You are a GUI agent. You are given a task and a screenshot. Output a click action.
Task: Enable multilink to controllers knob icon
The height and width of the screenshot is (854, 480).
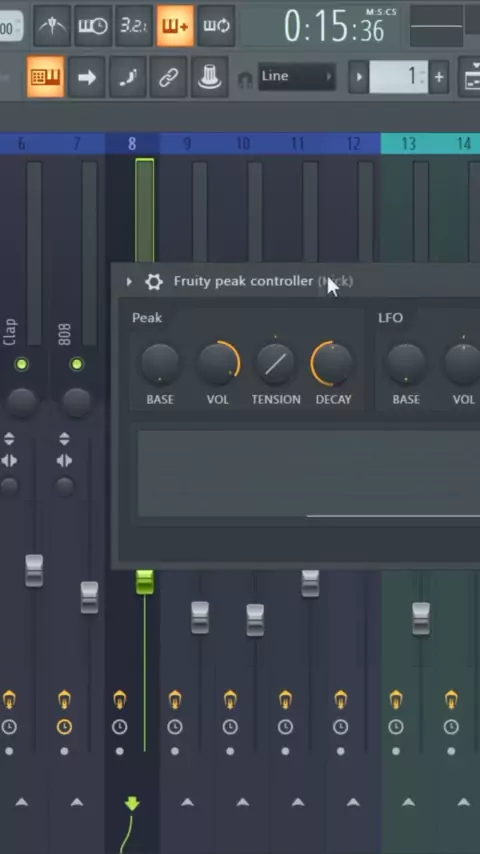(209, 77)
